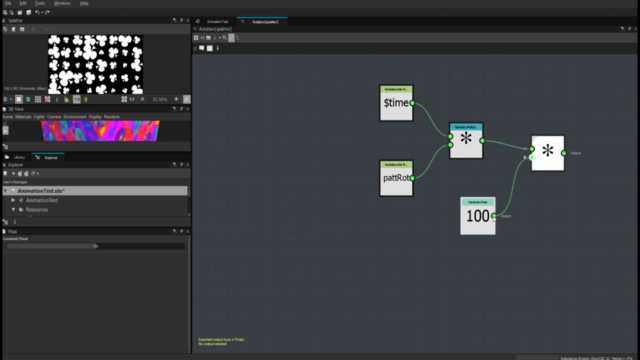Toggle the green channel icon in 2D view
The height and width of the screenshot is (360, 640).
(28, 99)
